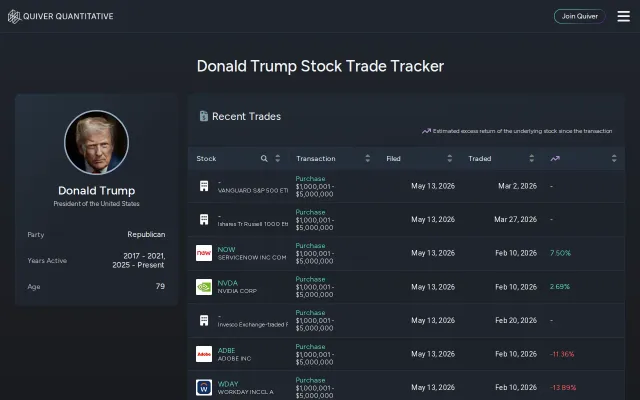Click the Republican party value

pos(146,234)
